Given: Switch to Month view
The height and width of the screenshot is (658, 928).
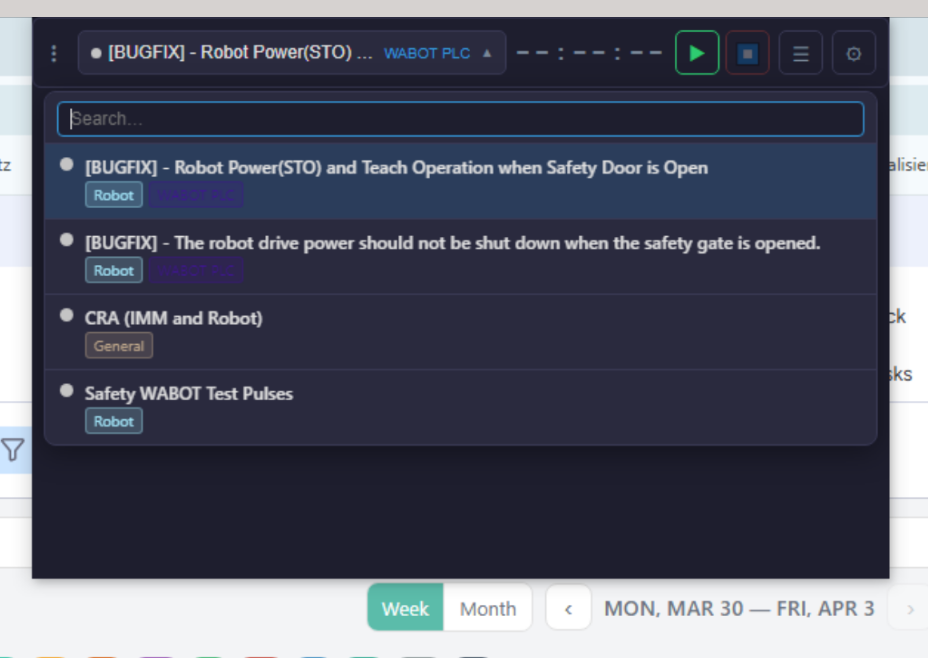Looking at the screenshot, I should 488,608.
